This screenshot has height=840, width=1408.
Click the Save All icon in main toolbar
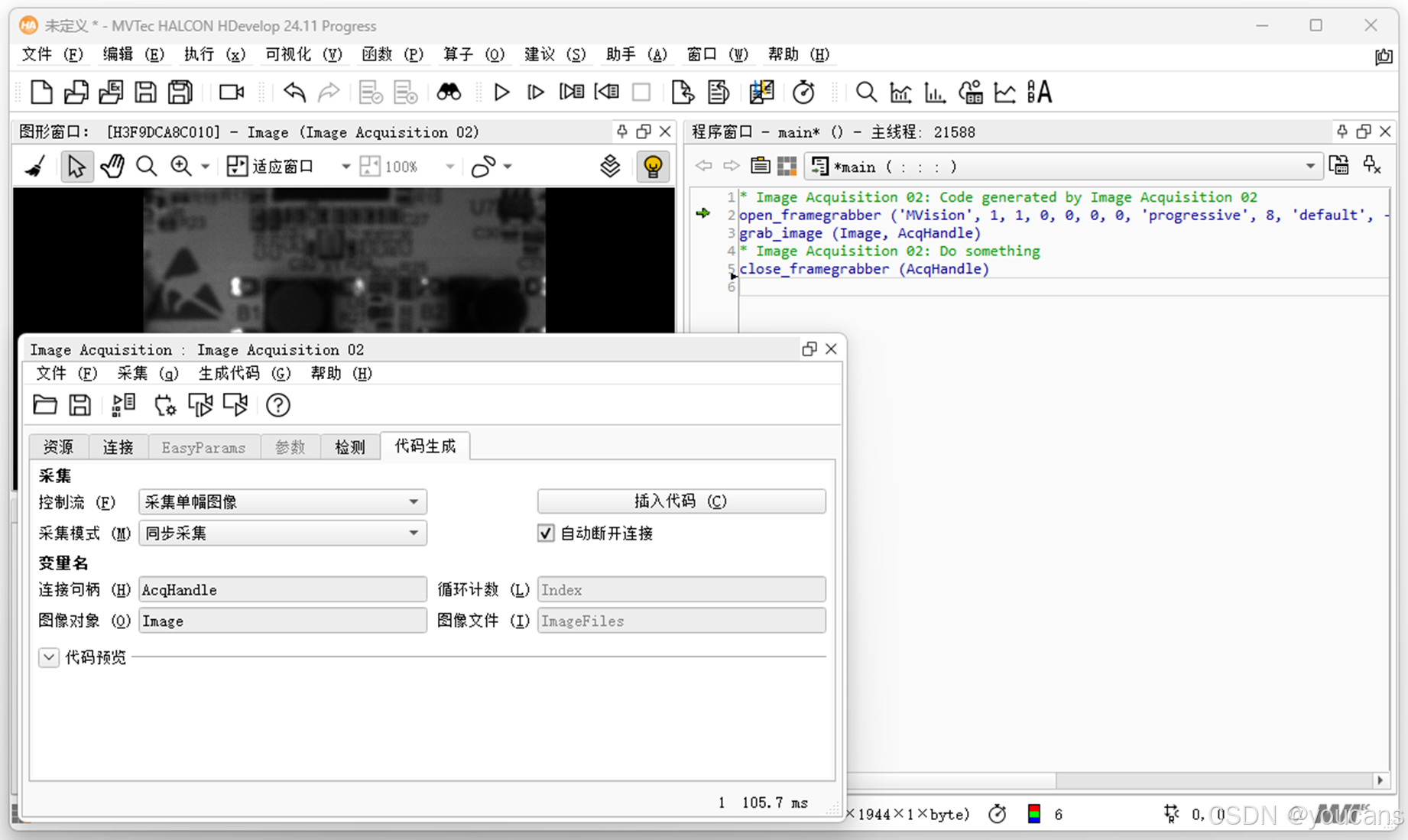tap(180, 92)
